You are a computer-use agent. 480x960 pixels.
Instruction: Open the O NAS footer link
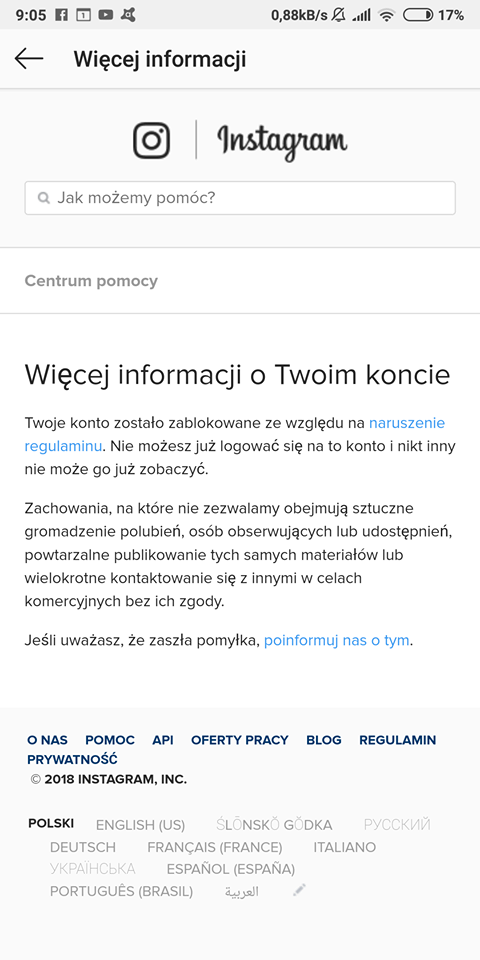point(47,740)
